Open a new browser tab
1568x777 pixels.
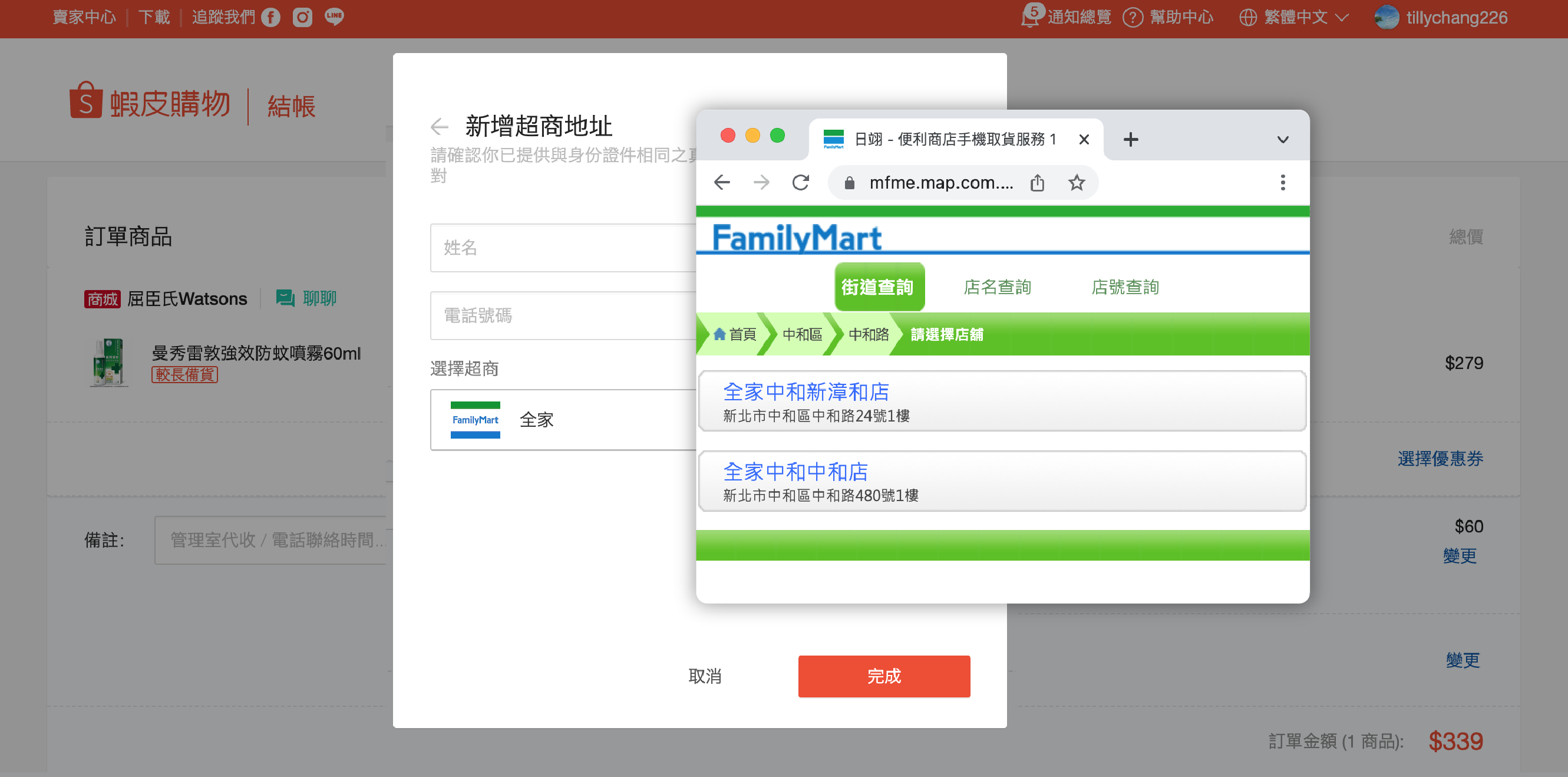(x=1130, y=140)
